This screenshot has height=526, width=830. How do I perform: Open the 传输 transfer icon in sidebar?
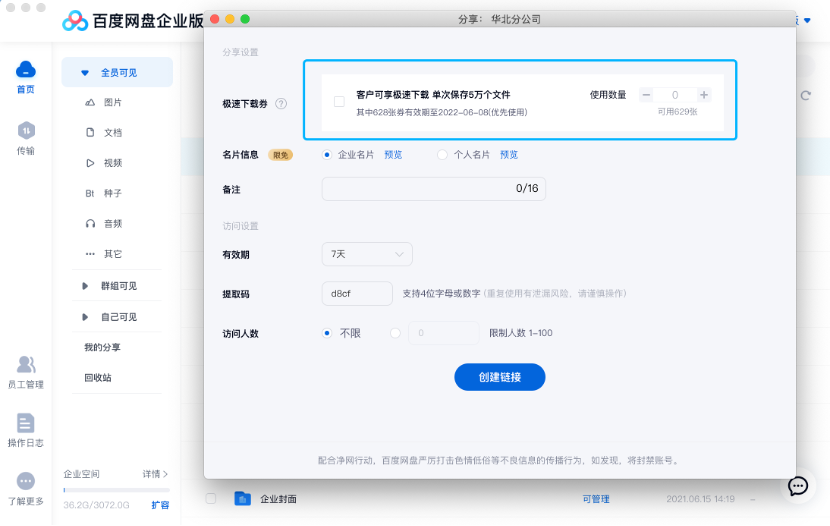pos(26,130)
